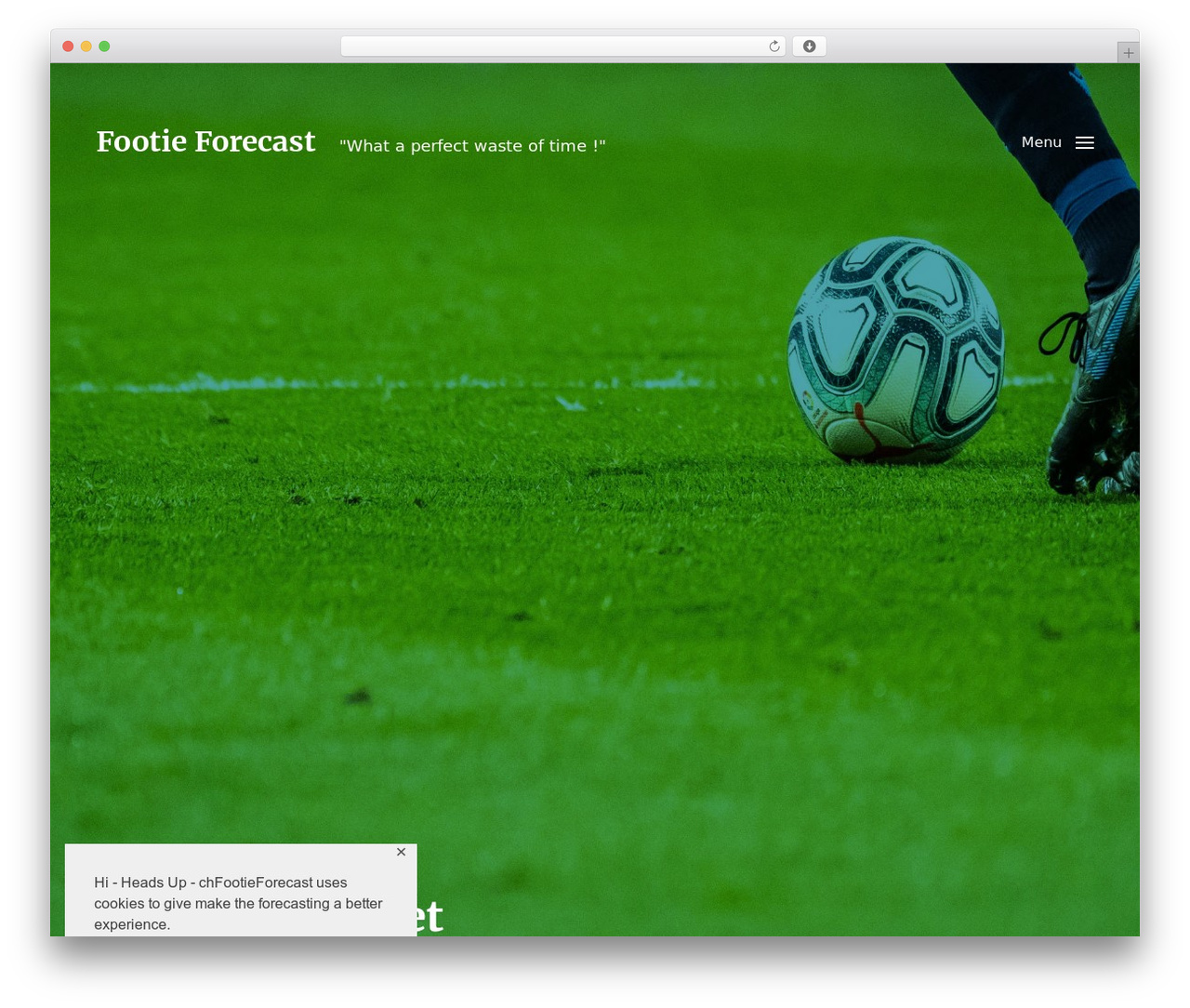Add a new browser tab with plus
Image resolution: width=1190 pixels, height=1008 pixels.
(1128, 53)
